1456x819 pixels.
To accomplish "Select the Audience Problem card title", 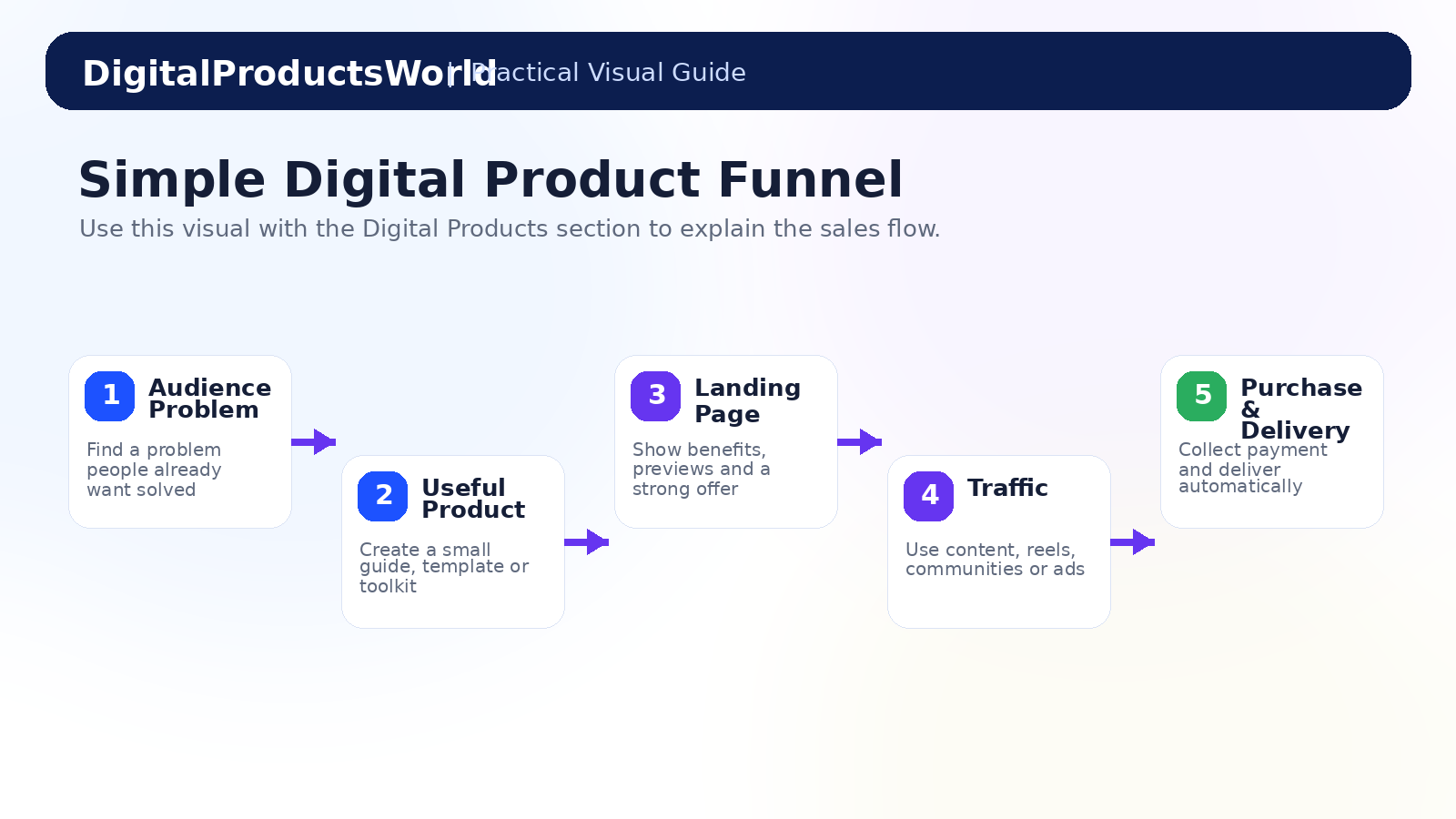I will pyautogui.click(x=210, y=399).
